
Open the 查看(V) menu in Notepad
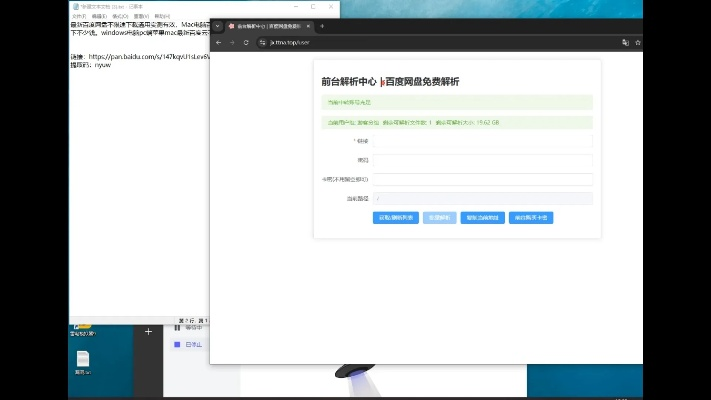[141, 16]
